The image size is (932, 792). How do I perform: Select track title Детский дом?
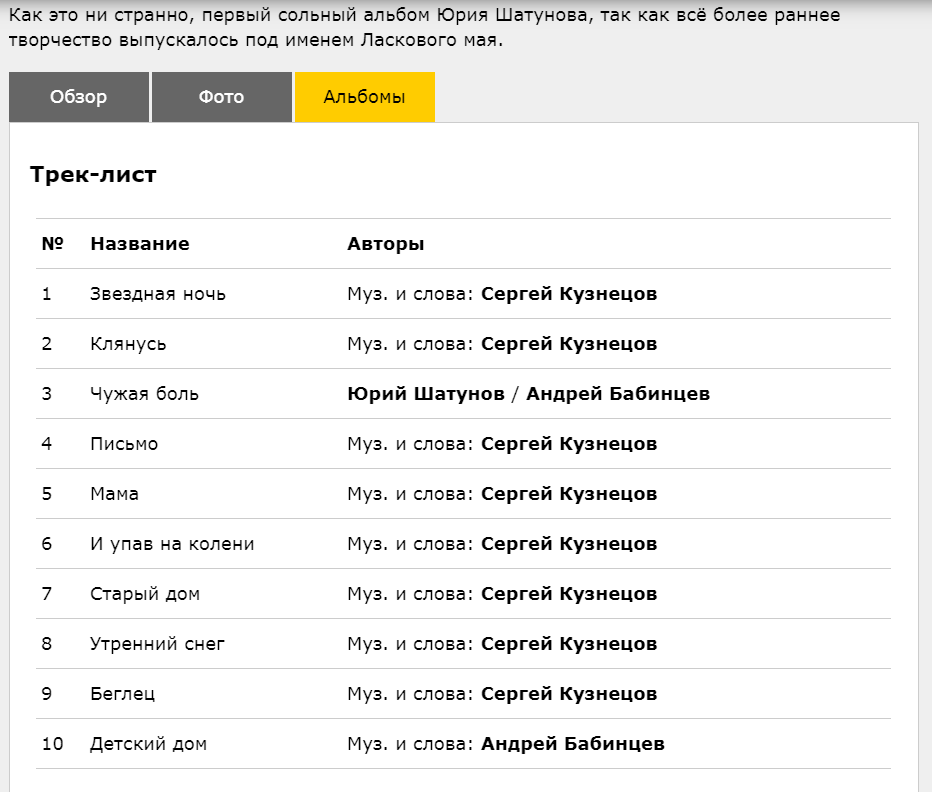point(148,743)
